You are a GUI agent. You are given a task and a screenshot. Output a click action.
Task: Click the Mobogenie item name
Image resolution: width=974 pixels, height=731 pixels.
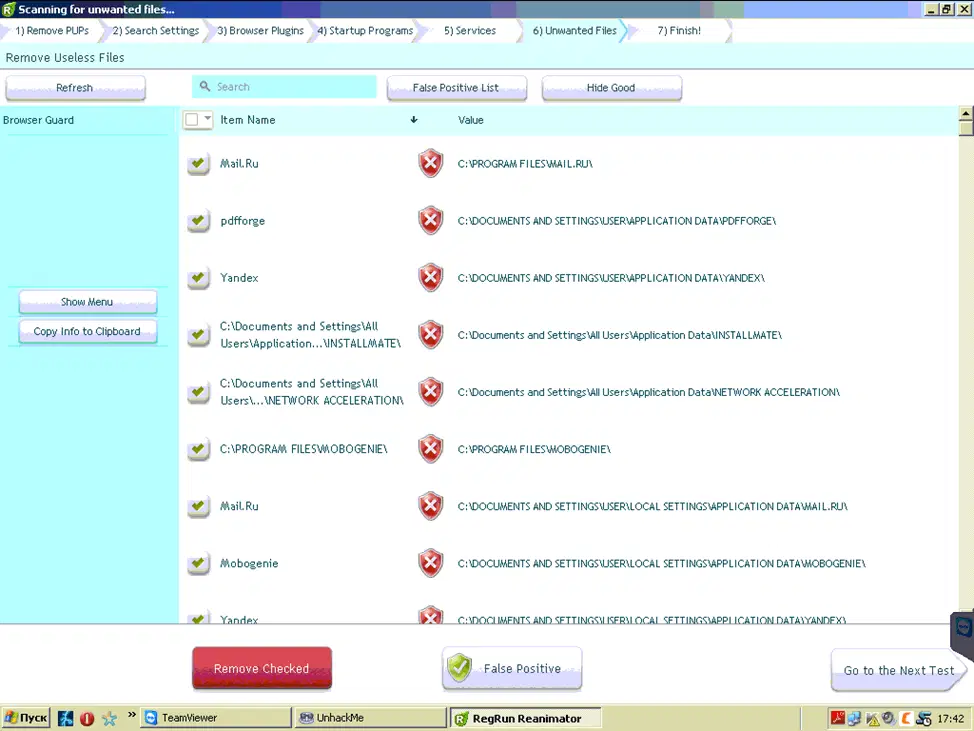[x=249, y=563]
